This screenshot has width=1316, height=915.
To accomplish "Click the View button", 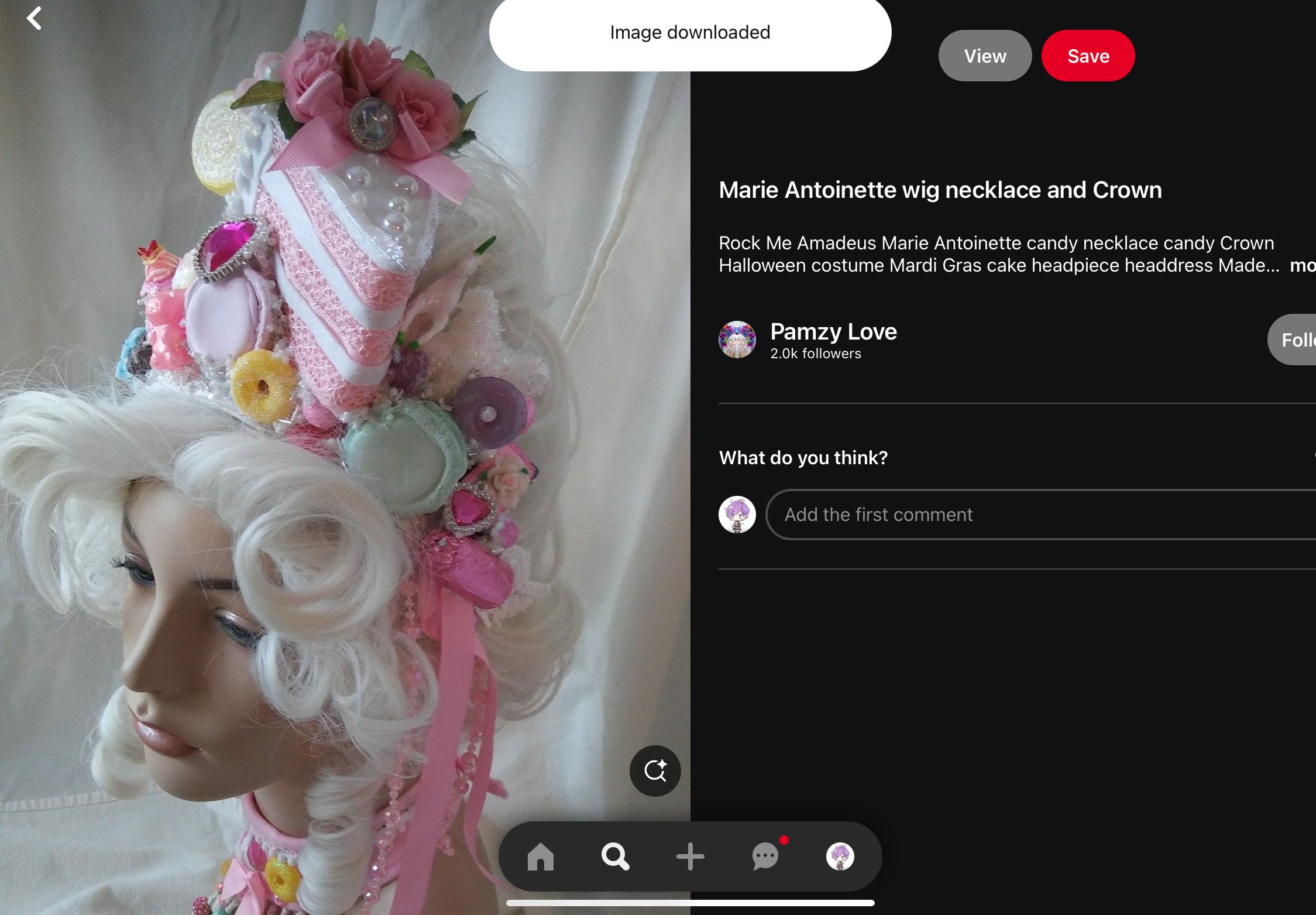I will (985, 56).
